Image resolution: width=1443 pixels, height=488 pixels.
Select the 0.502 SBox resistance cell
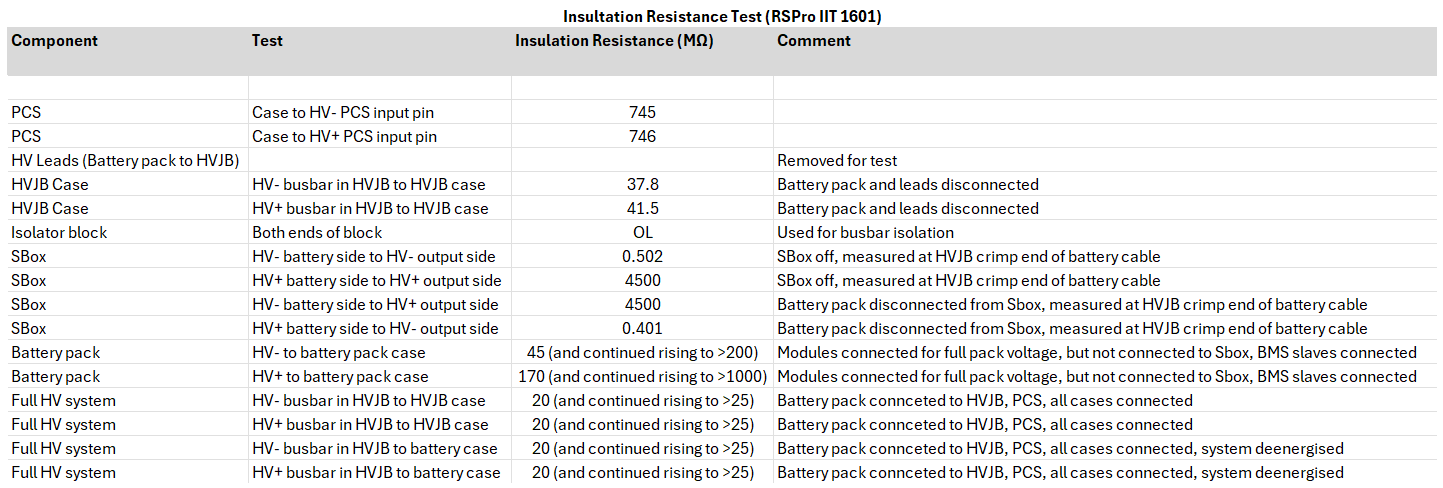[x=642, y=256]
